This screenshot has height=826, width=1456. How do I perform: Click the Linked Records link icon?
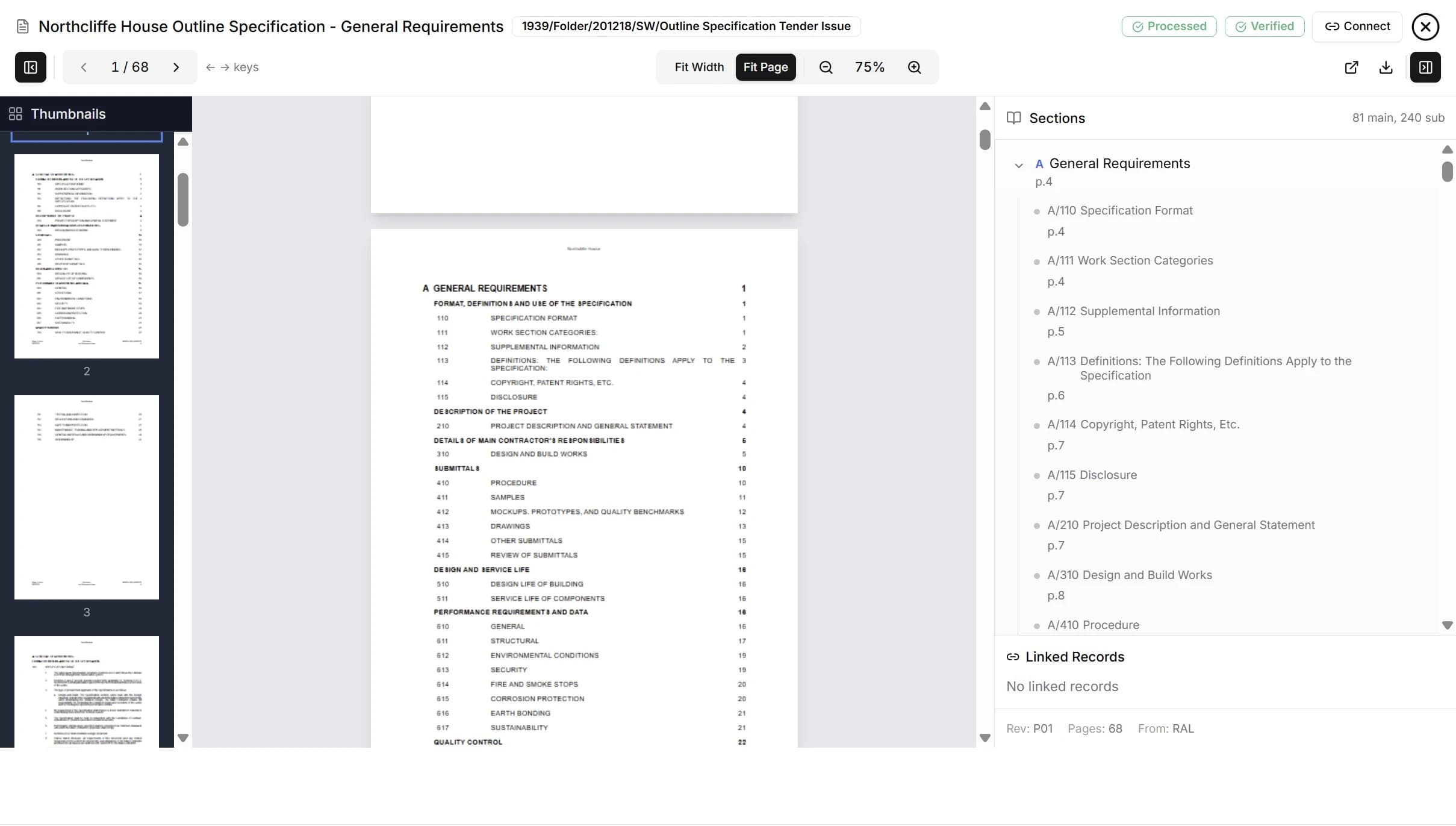tap(1012, 657)
